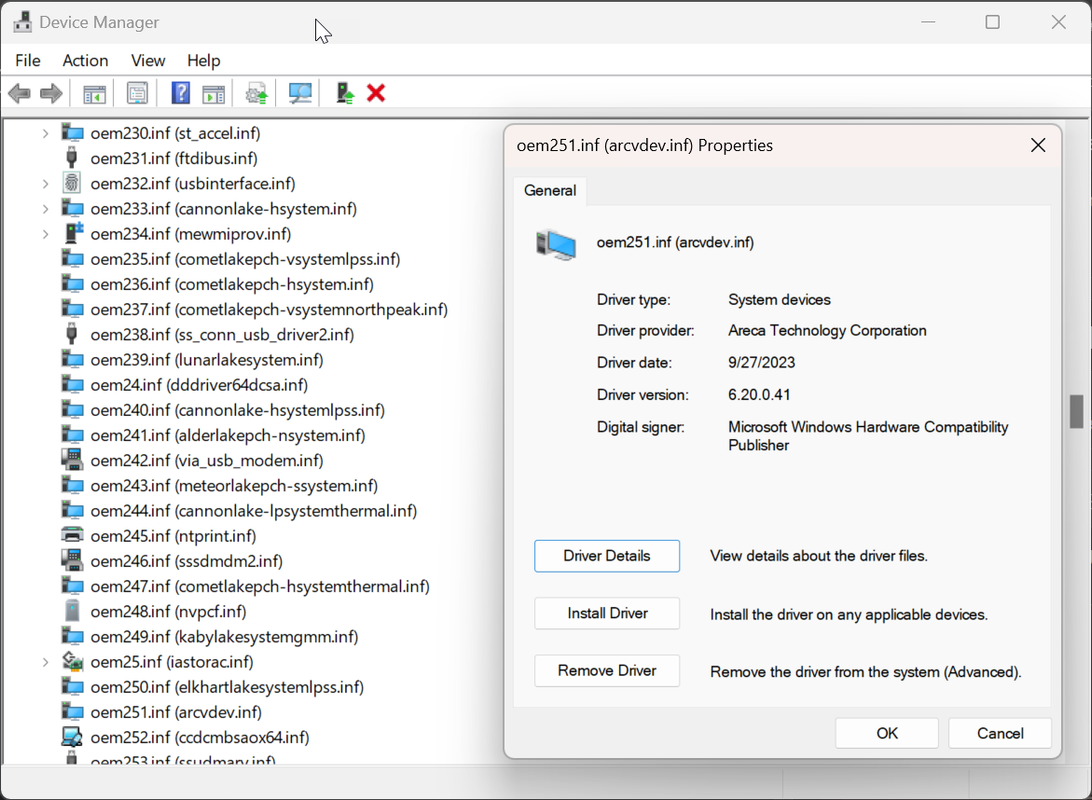1092x800 pixels.
Task: Expand the oem230.inf (st_accel.inf) node
Action: (x=45, y=133)
